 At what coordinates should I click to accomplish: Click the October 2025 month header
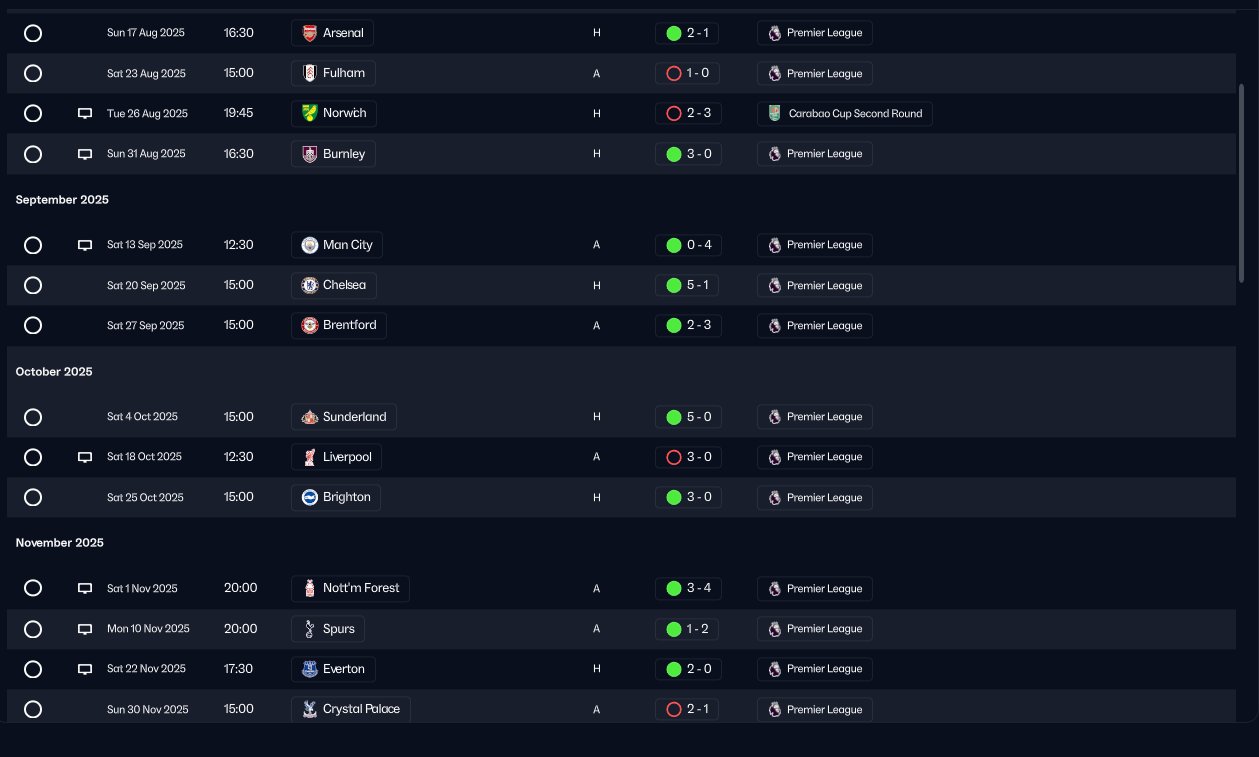pyautogui.click(x=54, y=372)
